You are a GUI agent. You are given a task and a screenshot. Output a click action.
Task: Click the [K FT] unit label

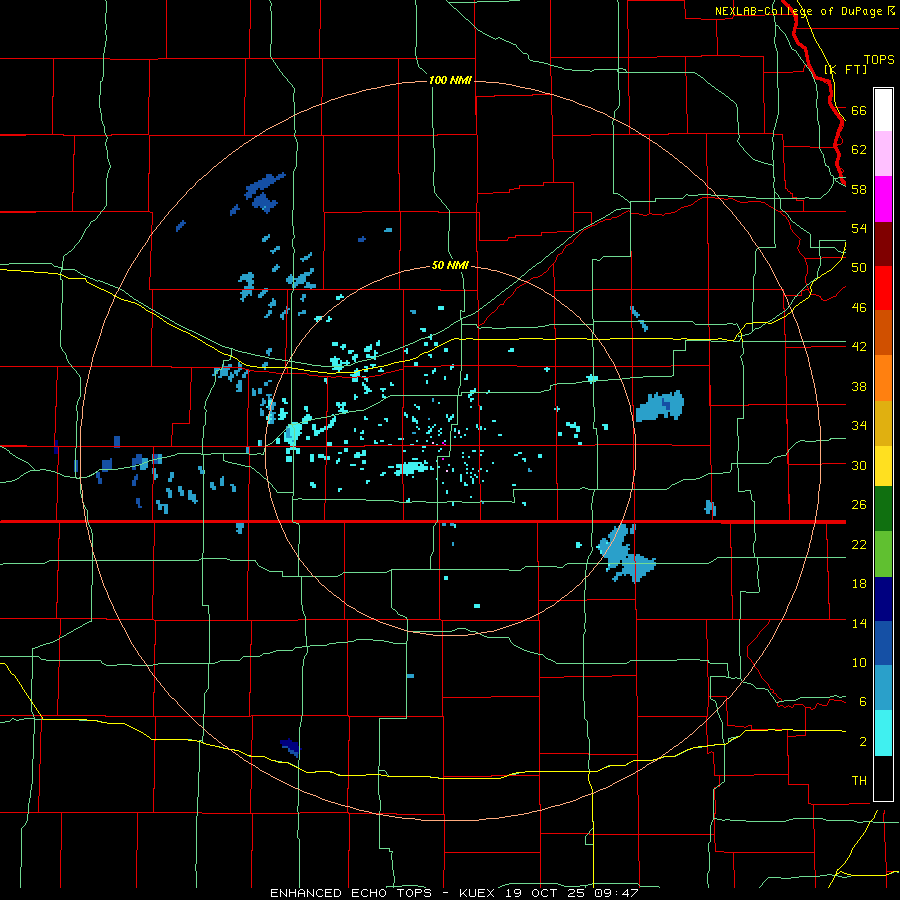(x=846, y=69)
